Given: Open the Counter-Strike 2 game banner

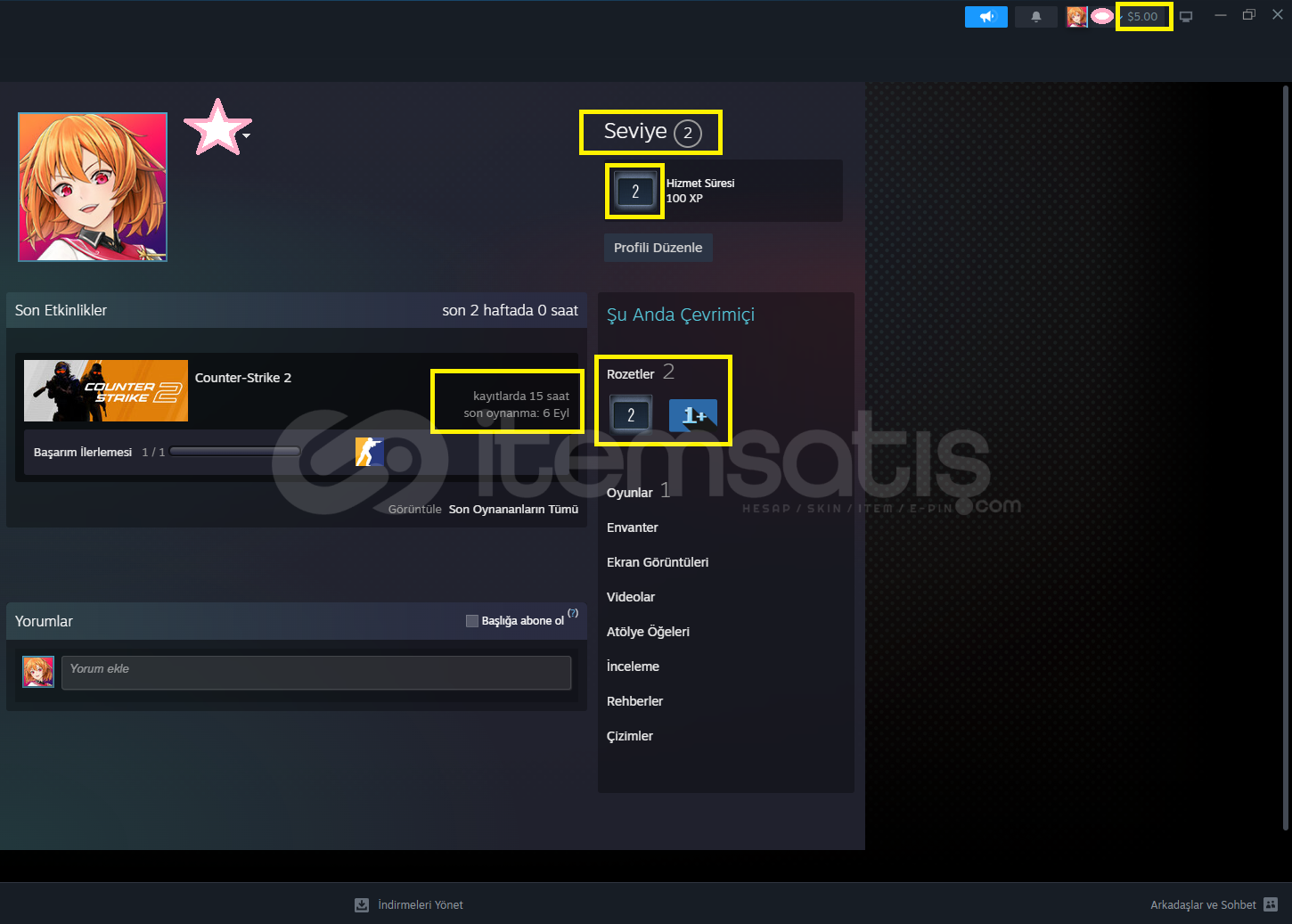Looking at the screenshot, I should tap(106, 390).
